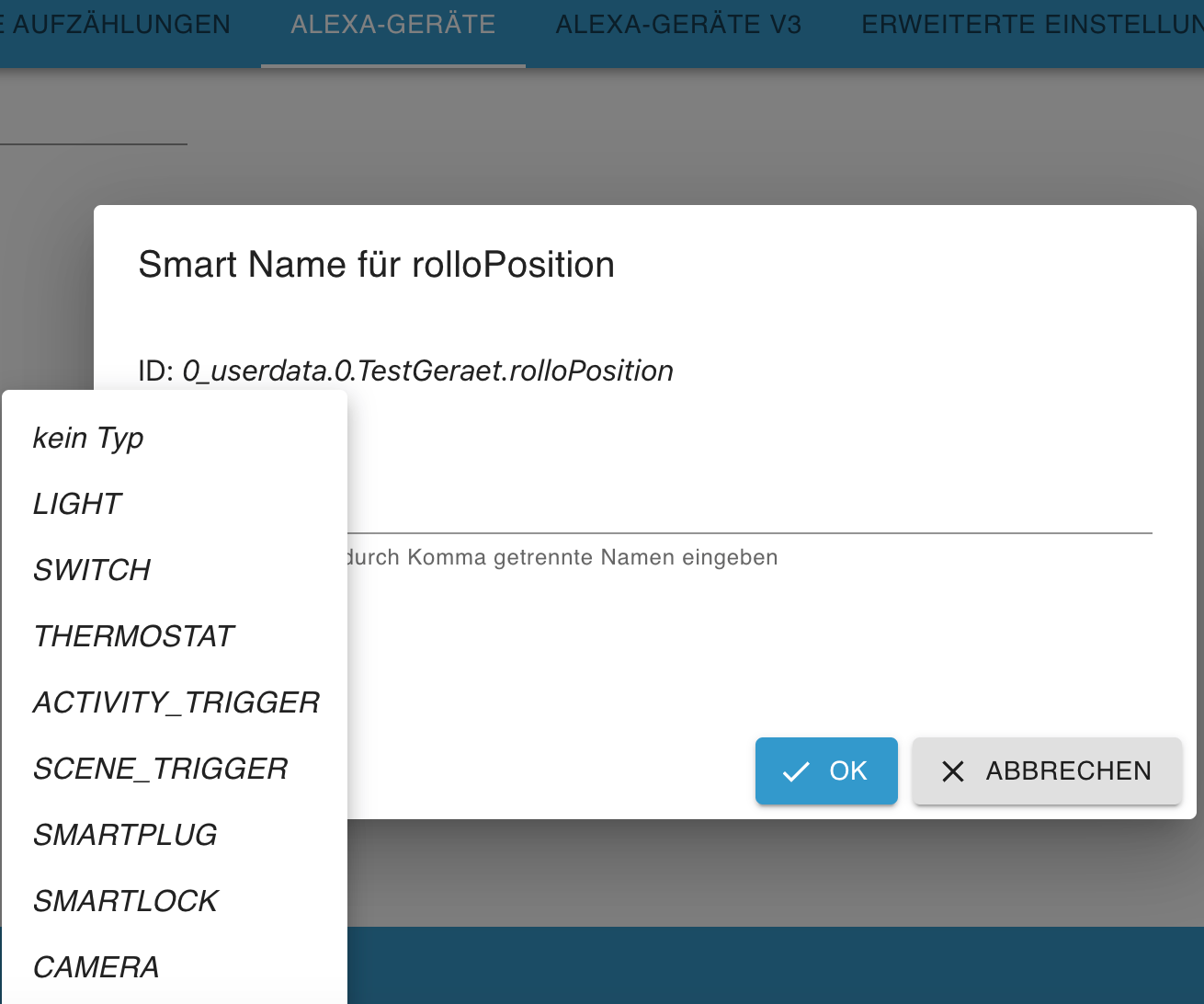
Task: Select THERMOSTAT device type option
Action: (134, 636)
